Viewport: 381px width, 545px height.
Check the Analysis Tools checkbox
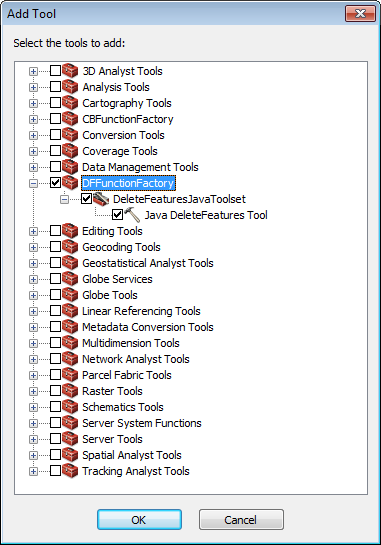point(56,87)
